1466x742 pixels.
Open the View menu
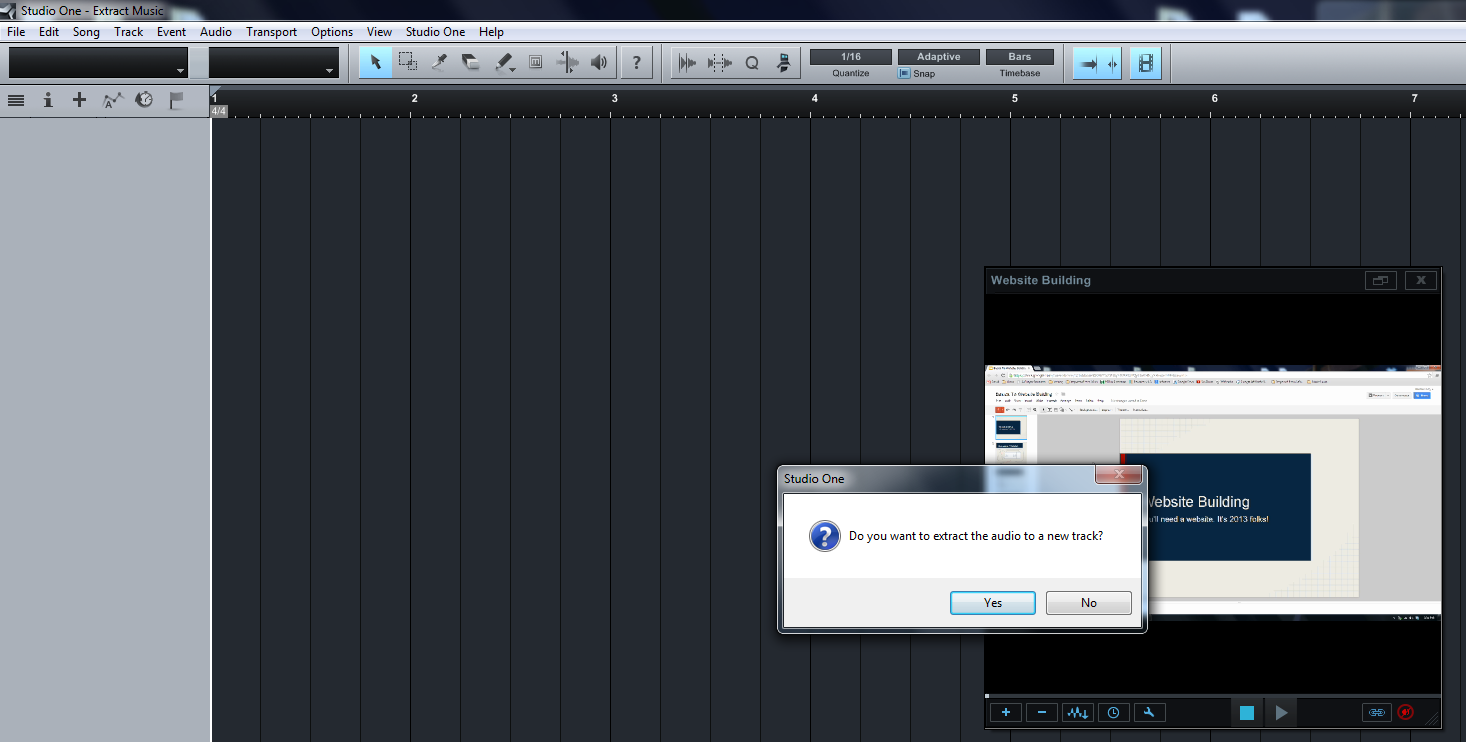tap(379, 32)
